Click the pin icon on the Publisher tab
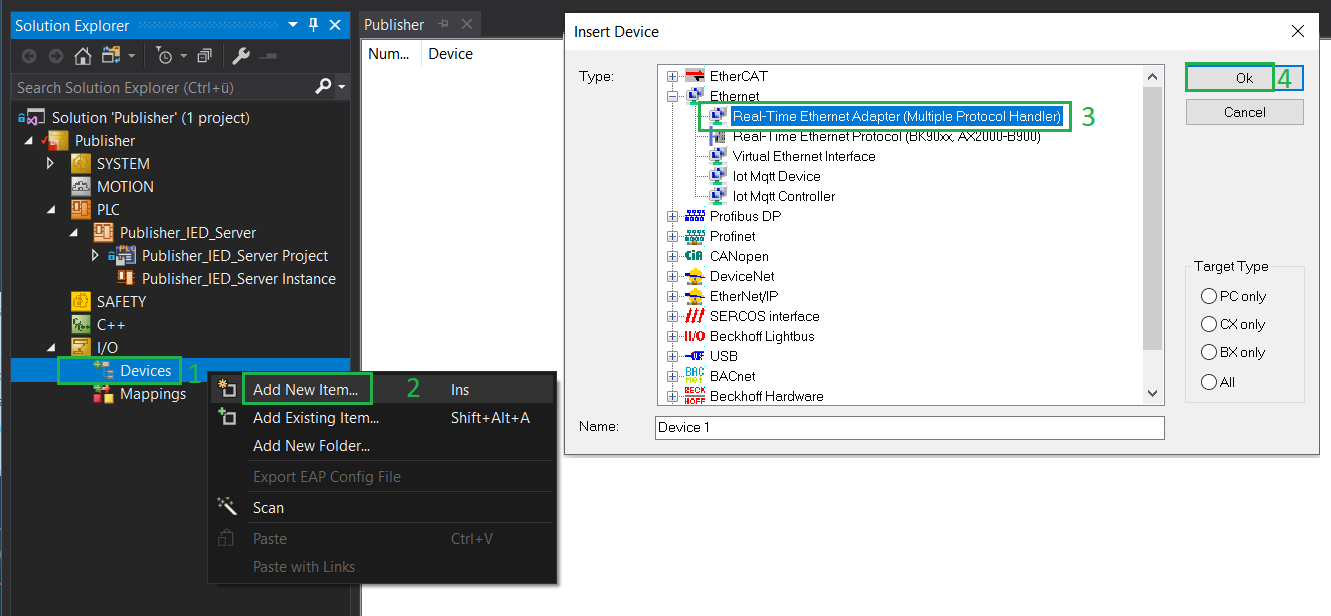The height and width of the screenshot is (616, 1331). 443,24
